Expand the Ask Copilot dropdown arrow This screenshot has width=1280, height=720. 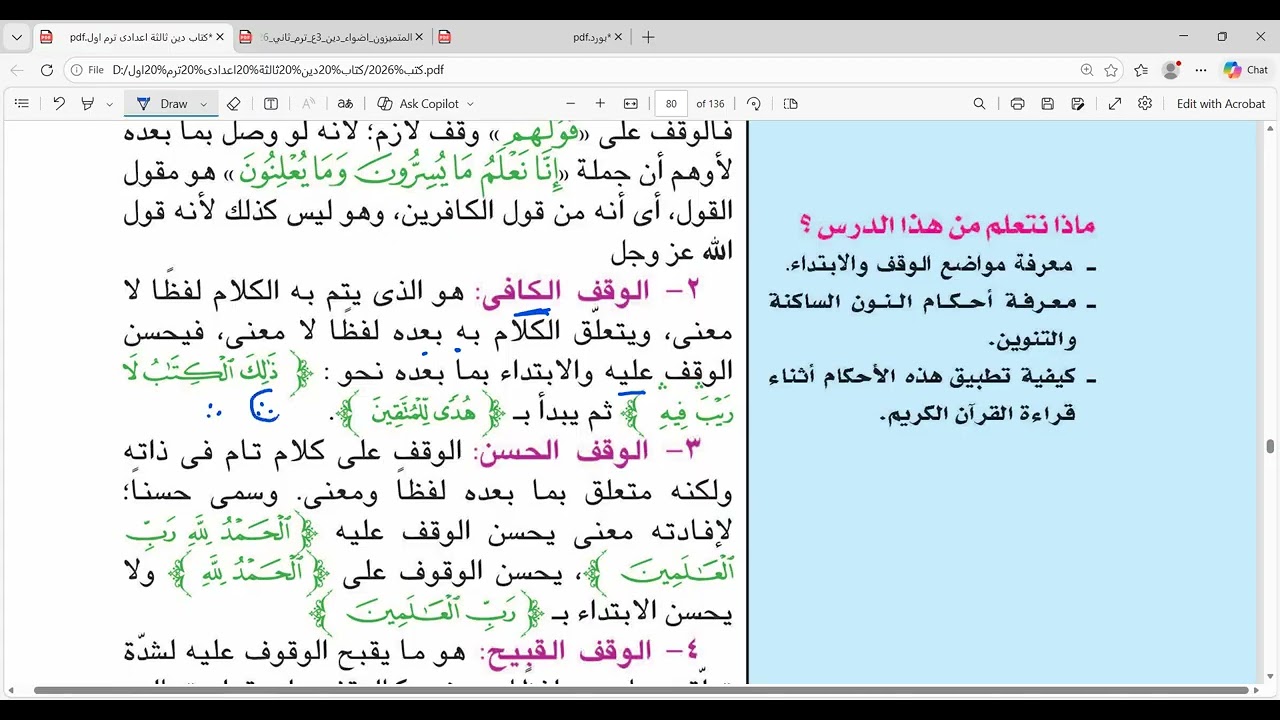pyautogui.click(x=470, y=104)
